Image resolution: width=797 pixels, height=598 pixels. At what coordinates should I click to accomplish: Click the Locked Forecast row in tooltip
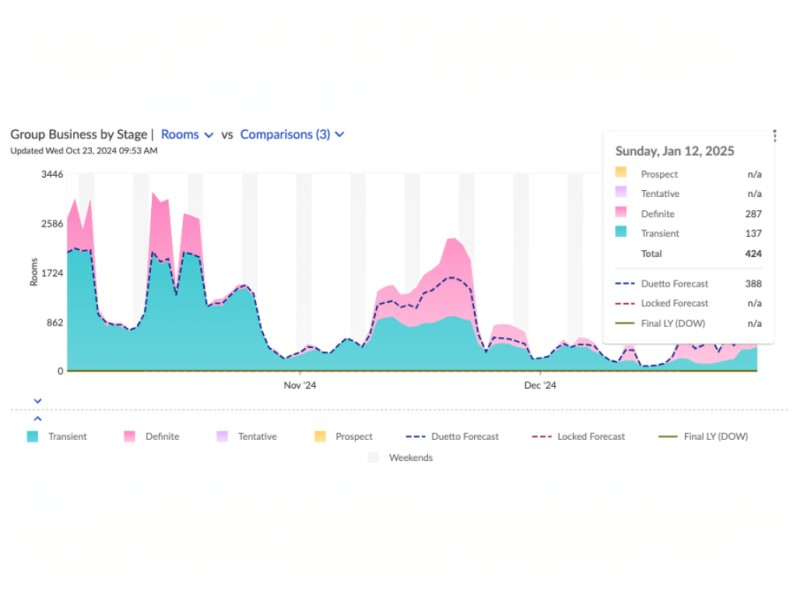(x=689, y=304)
